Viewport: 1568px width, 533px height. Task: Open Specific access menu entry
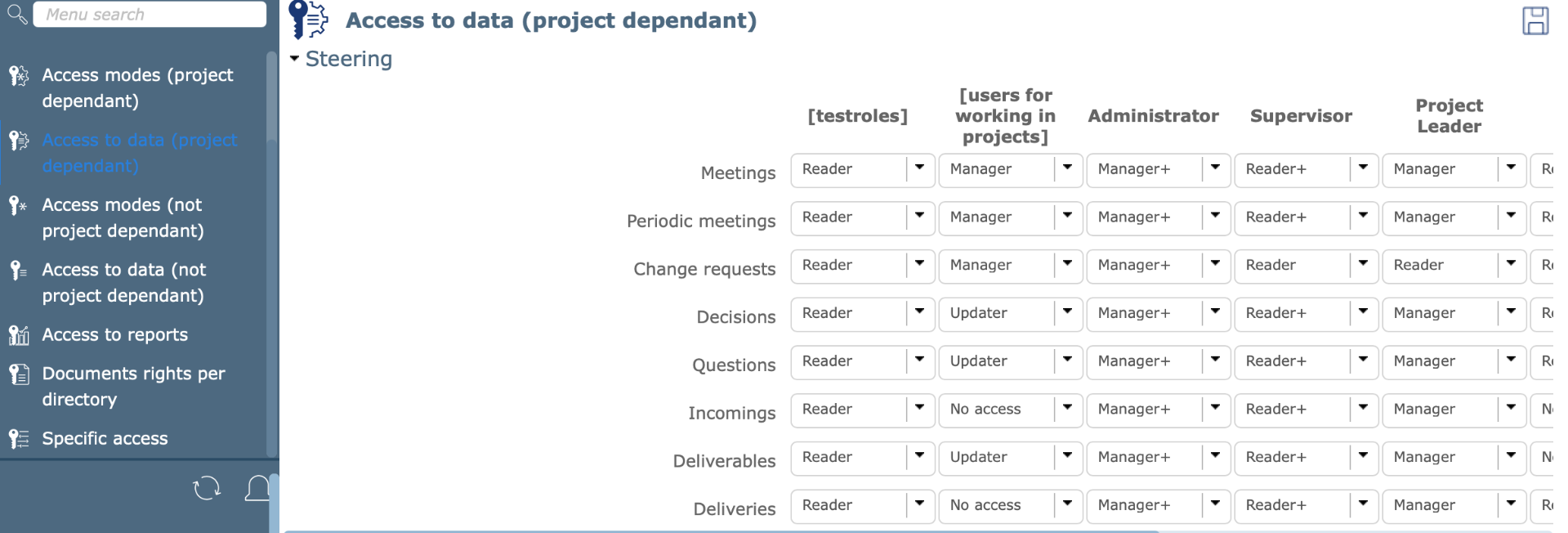pyautogui.click(x=105, y=439)
